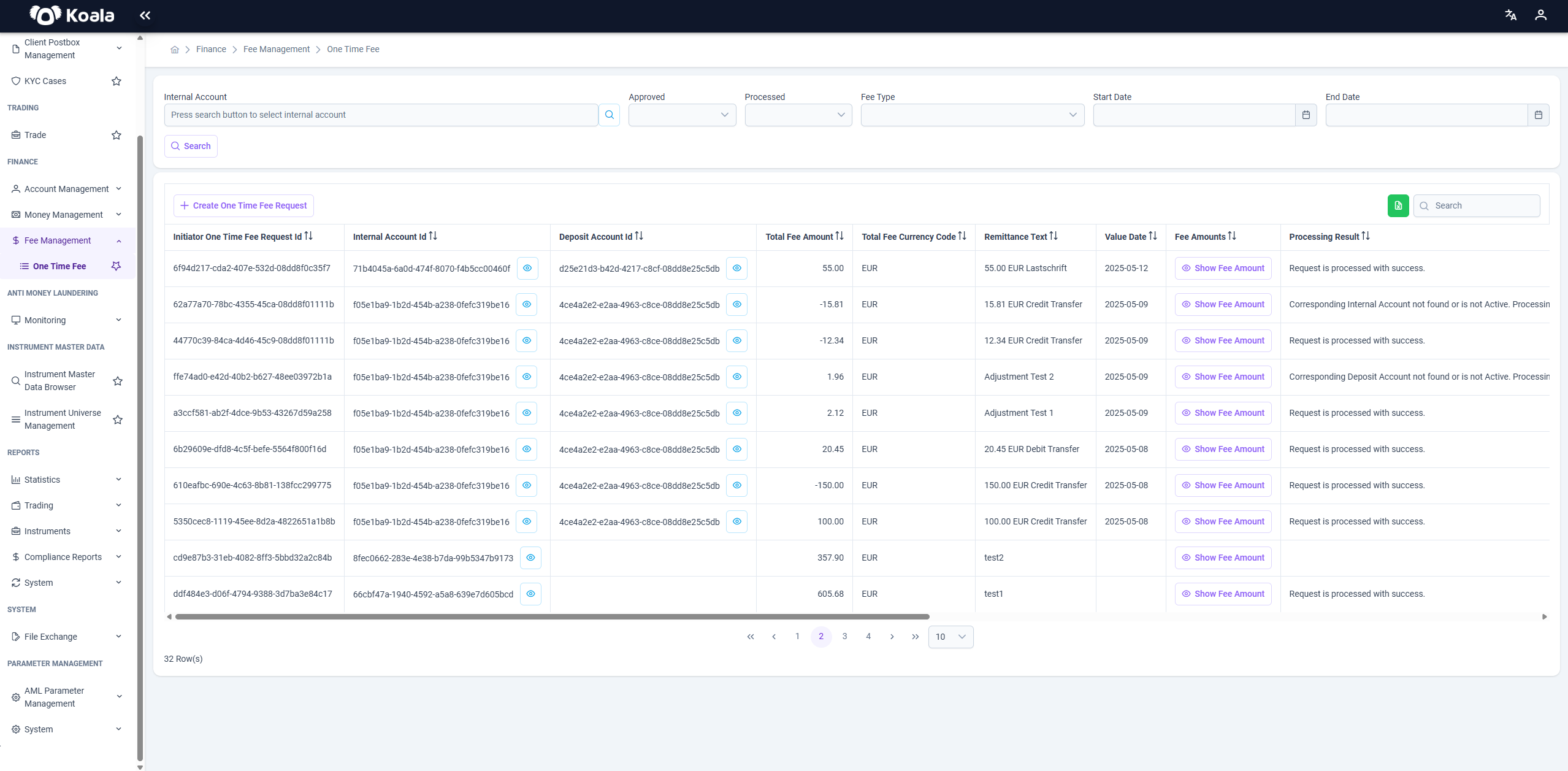
Task: View internal account in ffe74ad0 row
Action: pos(527,377)
